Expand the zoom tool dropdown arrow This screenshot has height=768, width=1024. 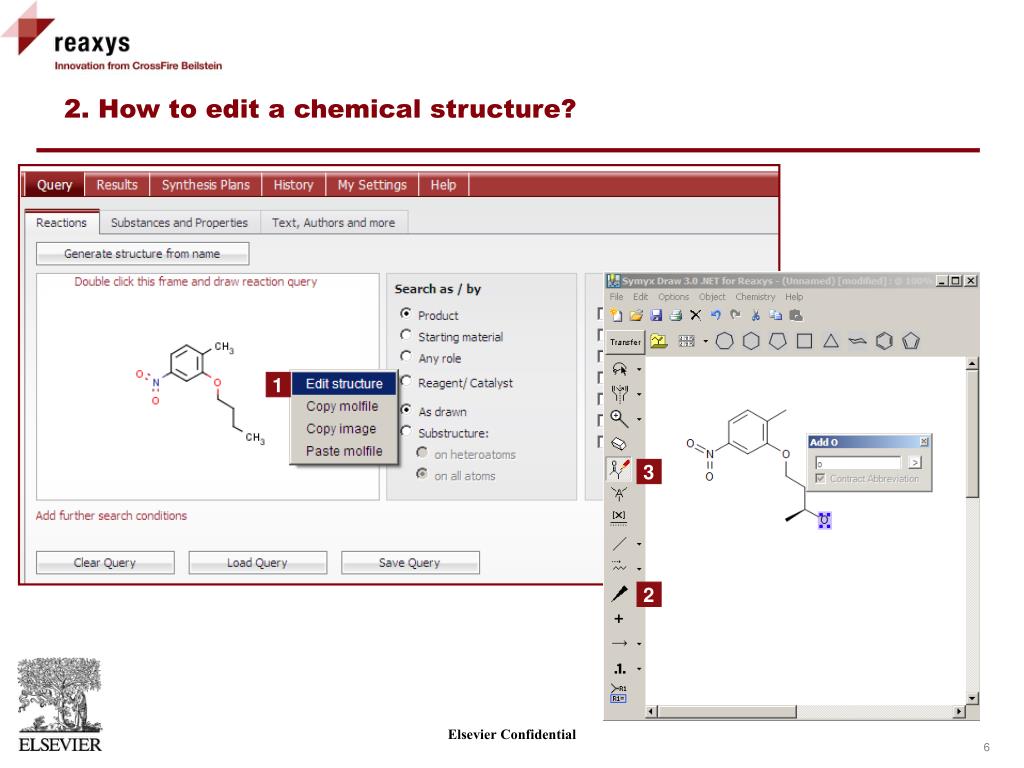639,419
